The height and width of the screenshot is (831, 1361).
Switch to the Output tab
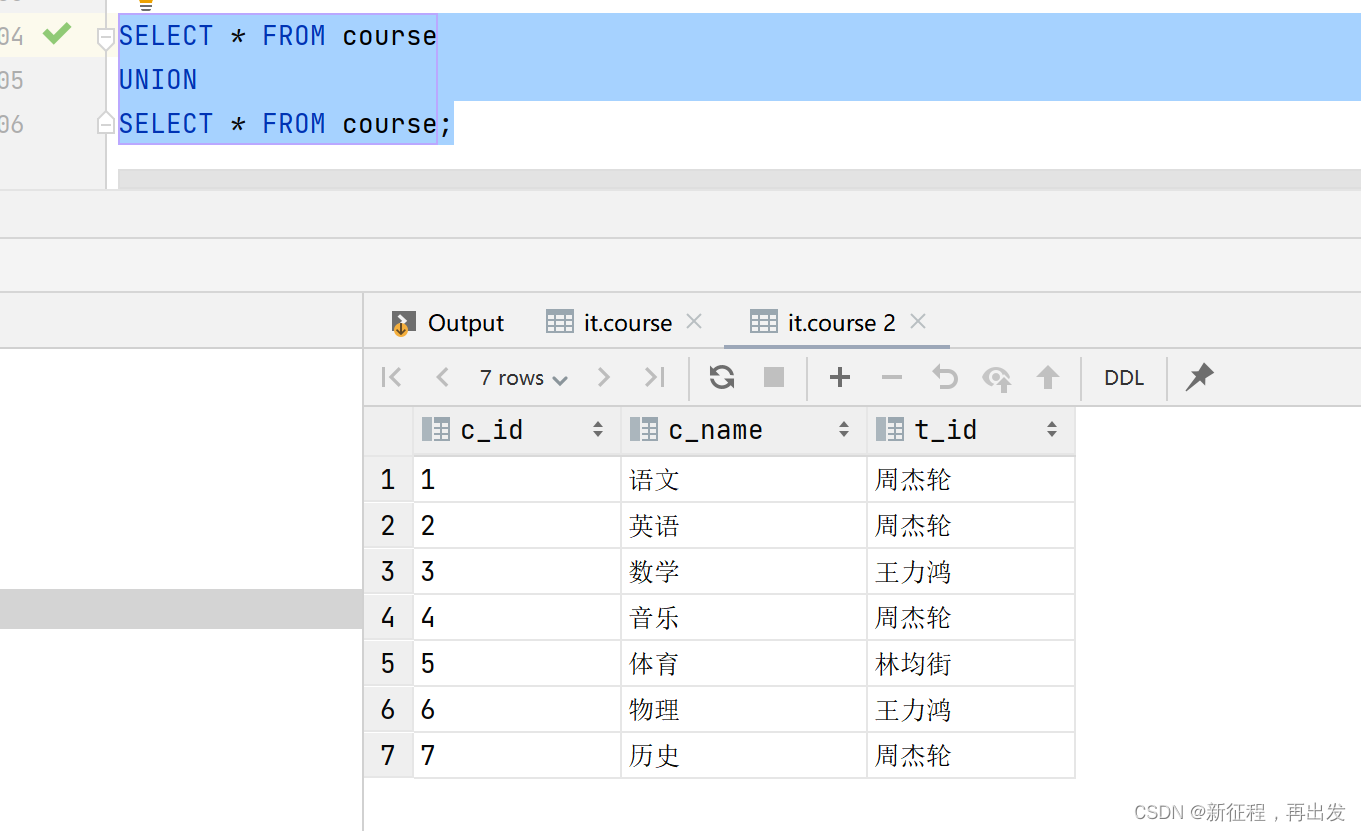coord(447,323)
